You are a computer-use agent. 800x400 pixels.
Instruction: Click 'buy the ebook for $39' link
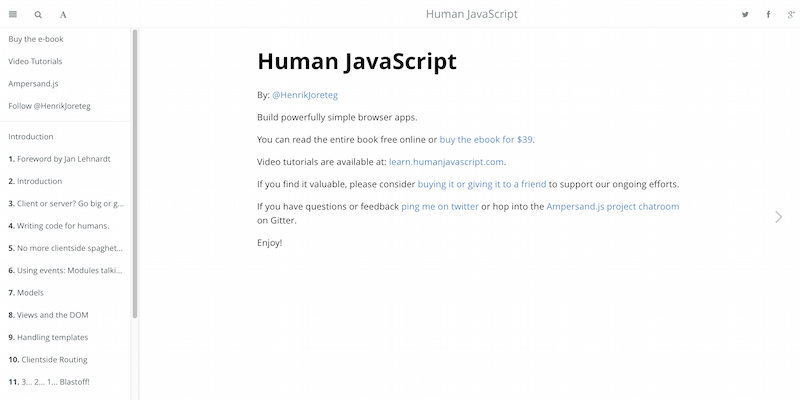(x=487, y=139)
